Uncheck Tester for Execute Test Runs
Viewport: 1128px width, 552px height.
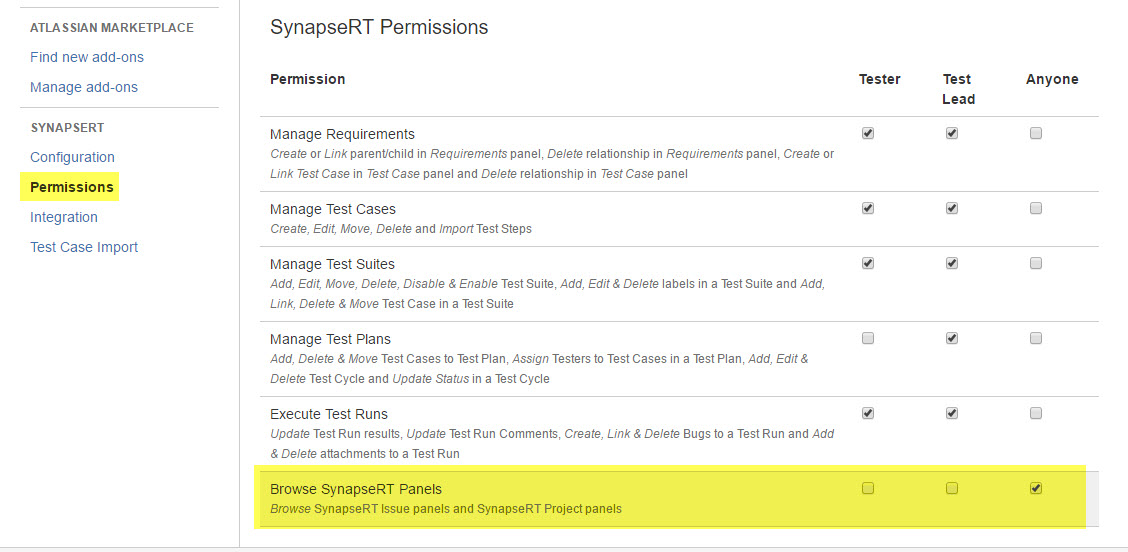pos(868,413)
